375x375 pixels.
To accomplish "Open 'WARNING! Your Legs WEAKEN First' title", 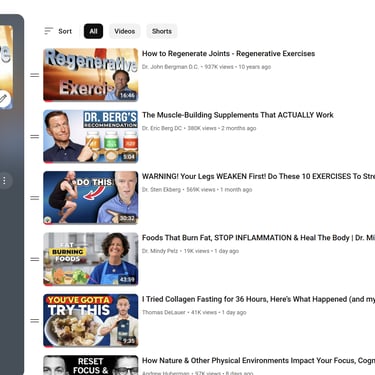I will 258,176.
